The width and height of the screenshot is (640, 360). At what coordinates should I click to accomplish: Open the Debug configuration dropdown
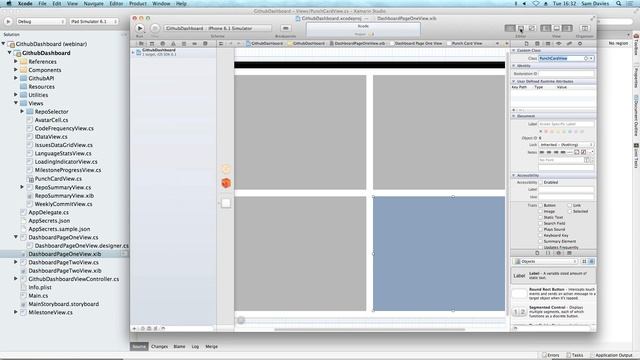pos(40,21)
